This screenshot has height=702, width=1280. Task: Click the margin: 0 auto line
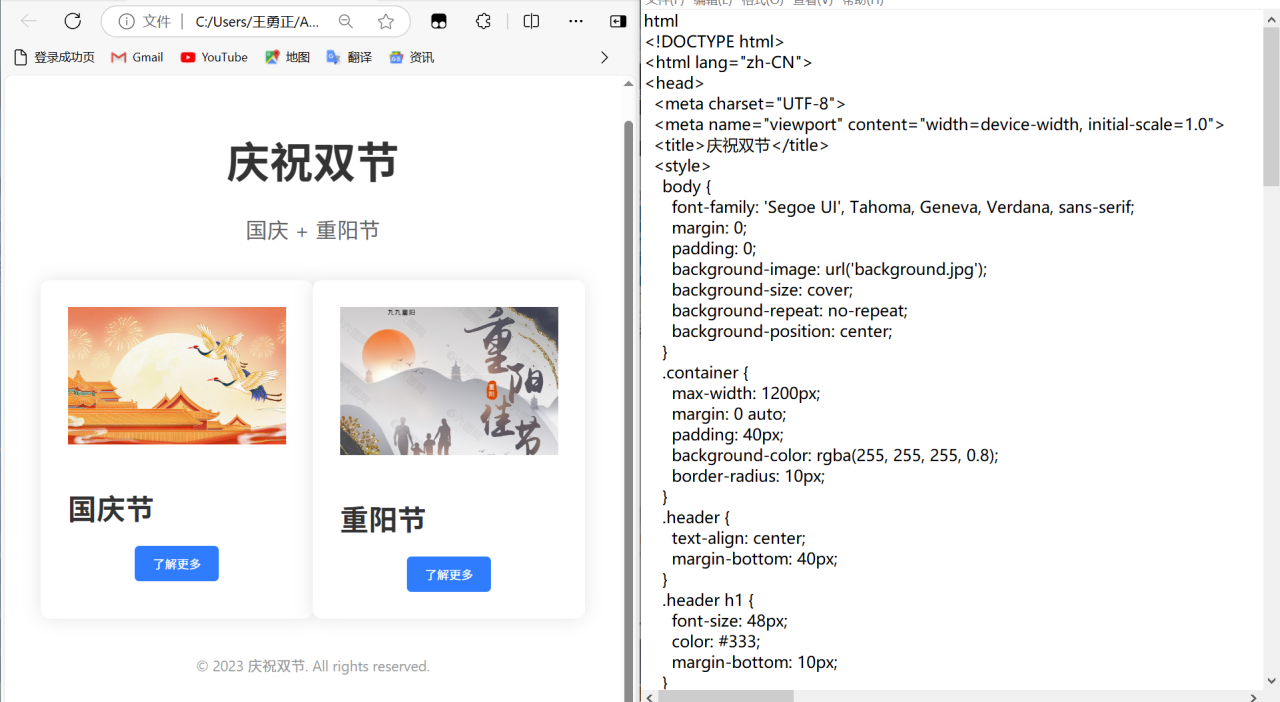tap(729, 414)
